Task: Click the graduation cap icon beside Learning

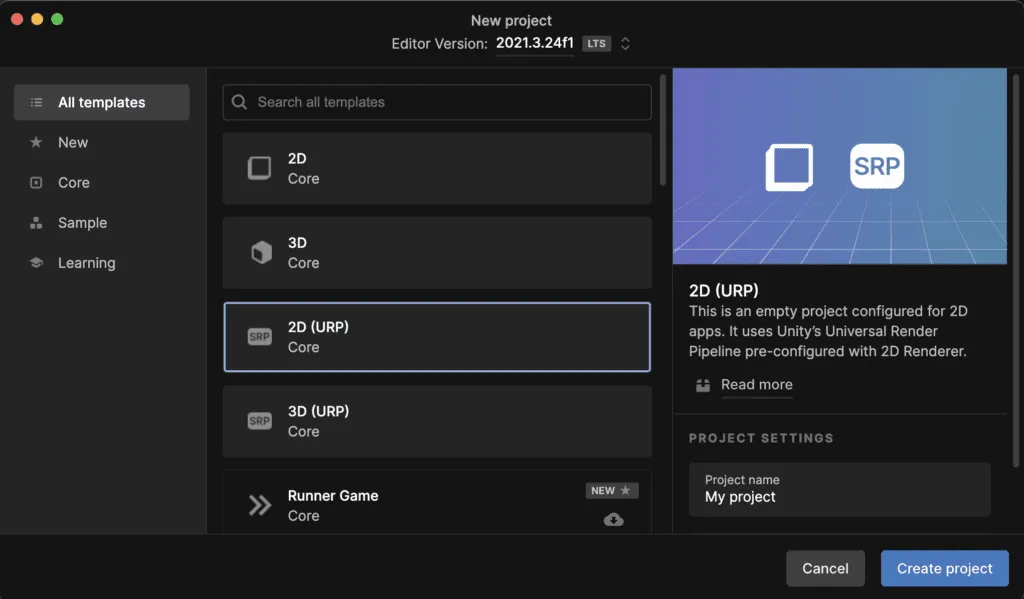Action: point(37,263)
